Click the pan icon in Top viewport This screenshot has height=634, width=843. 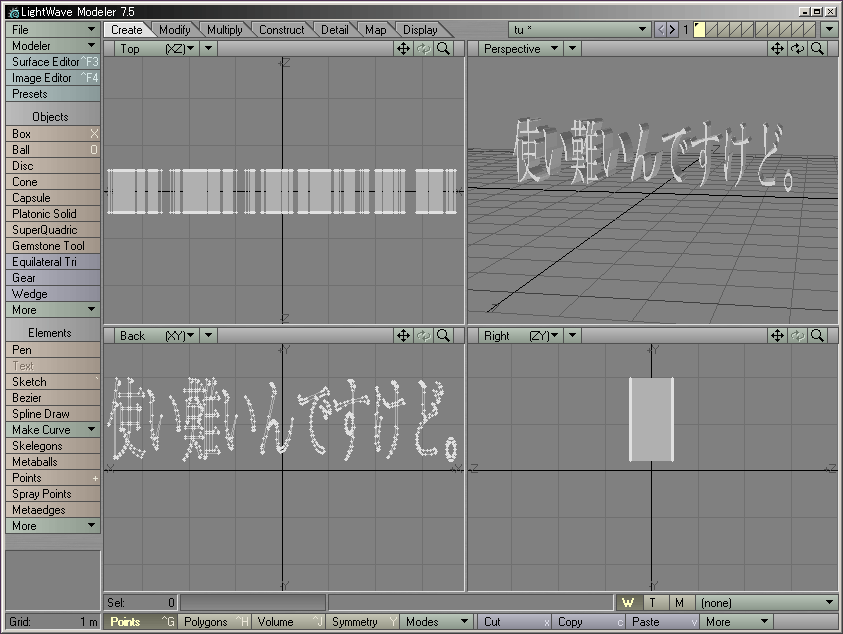coord(403,48)
